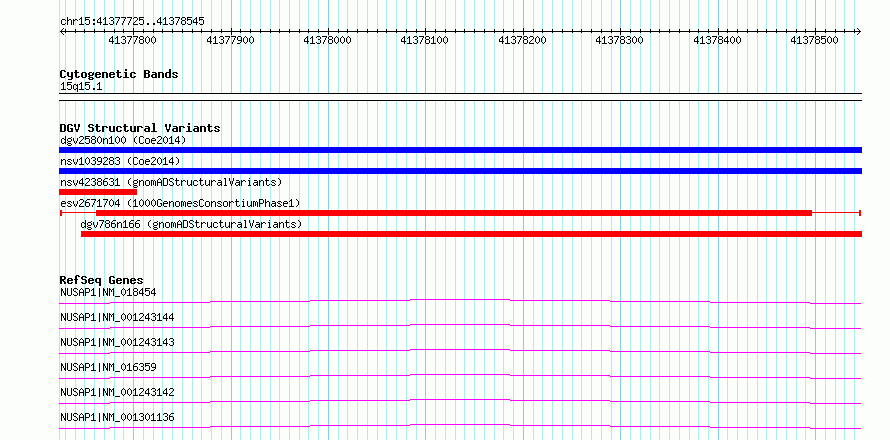Click the NUSAP1|NM_001301136 transcript label

(117, 417)
